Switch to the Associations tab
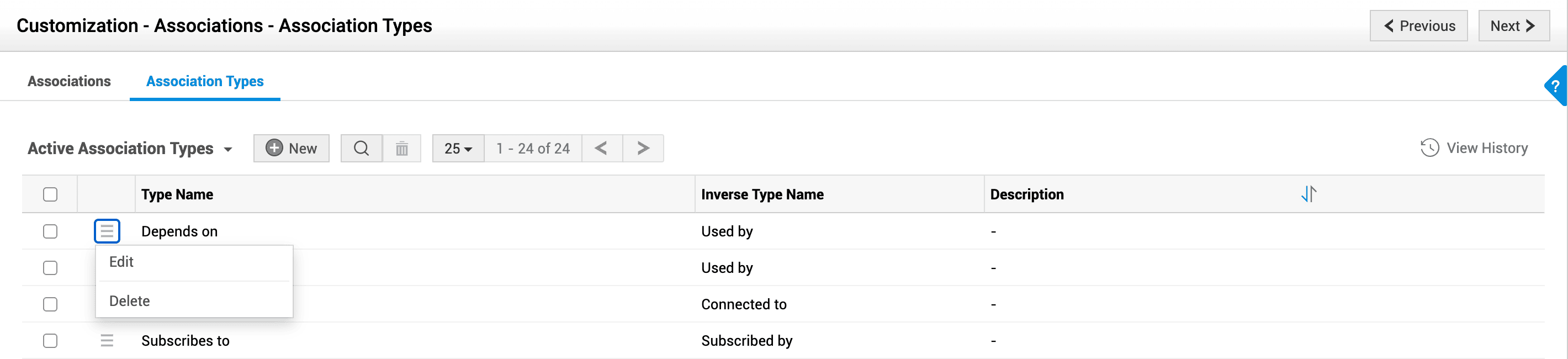The height and width of the screenshot is (359, 1568). click(70, 81)
